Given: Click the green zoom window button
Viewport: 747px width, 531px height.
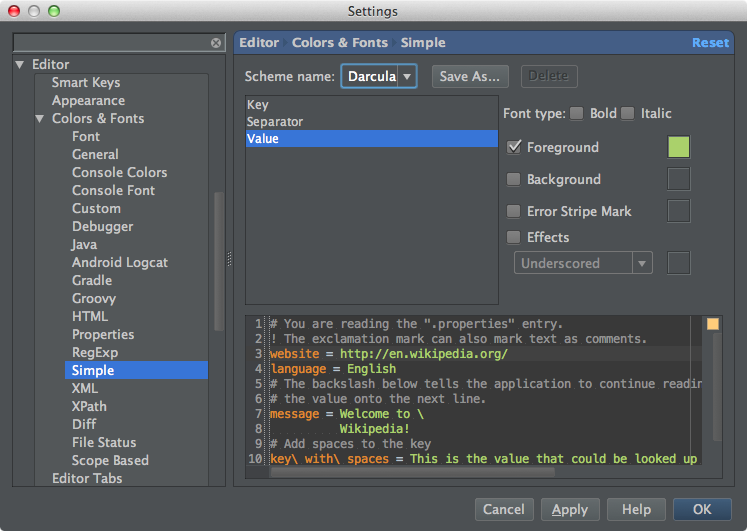Looking at the screenshot, I should pyautogui.click(x=54, y=11).
